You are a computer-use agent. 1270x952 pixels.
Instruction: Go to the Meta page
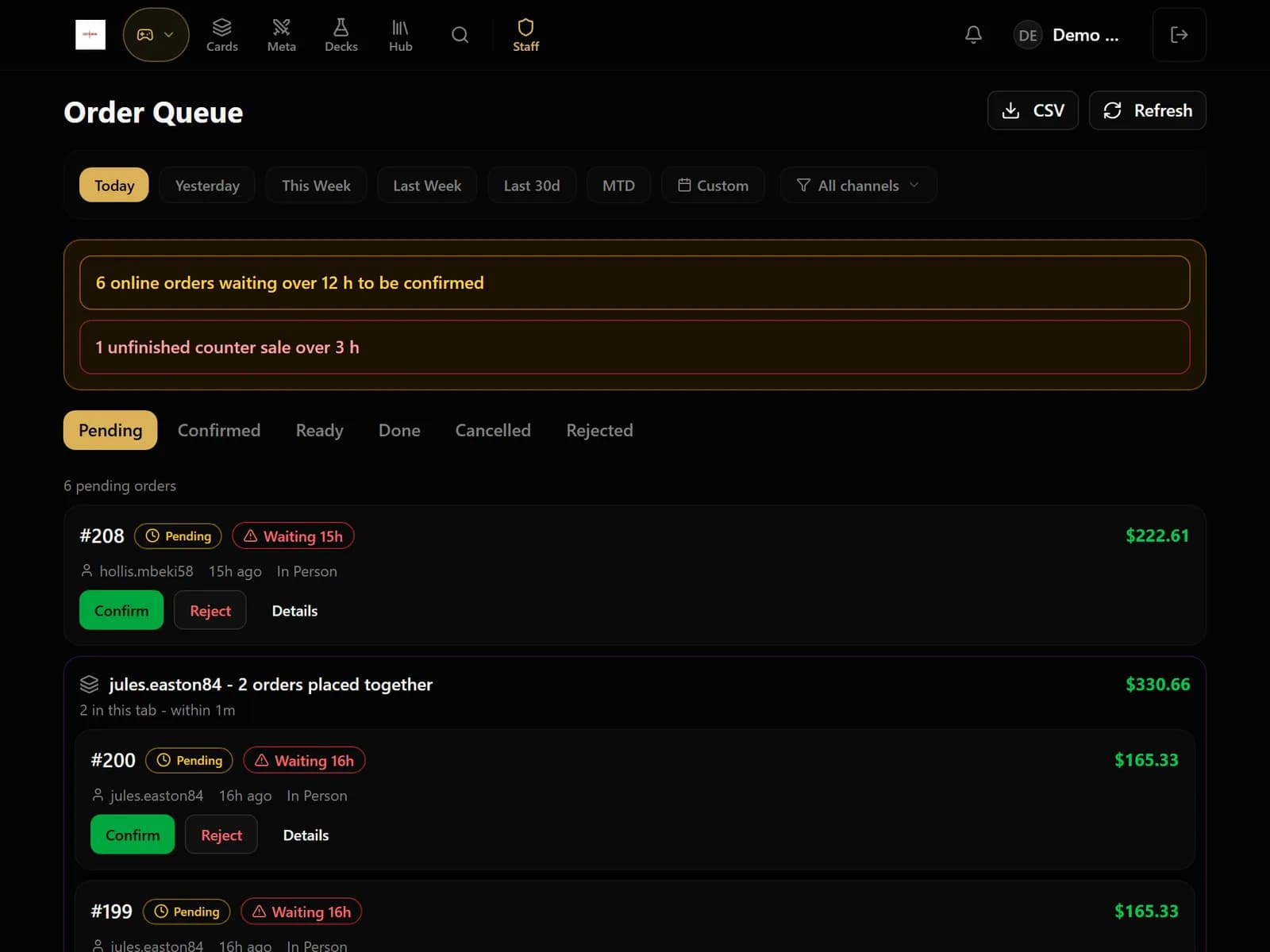pos(282,36)
